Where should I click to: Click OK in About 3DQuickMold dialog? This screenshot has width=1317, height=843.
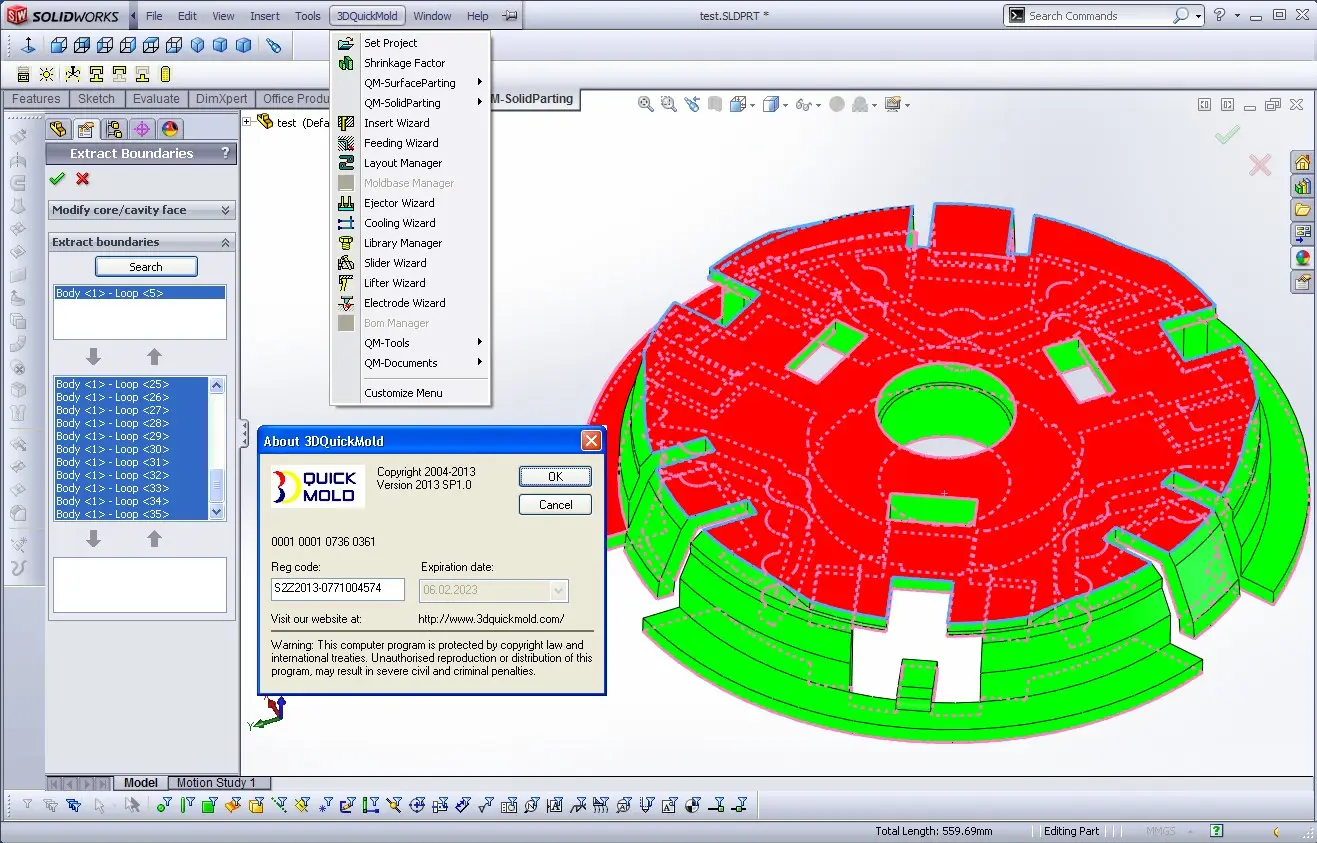pos(555,477)
